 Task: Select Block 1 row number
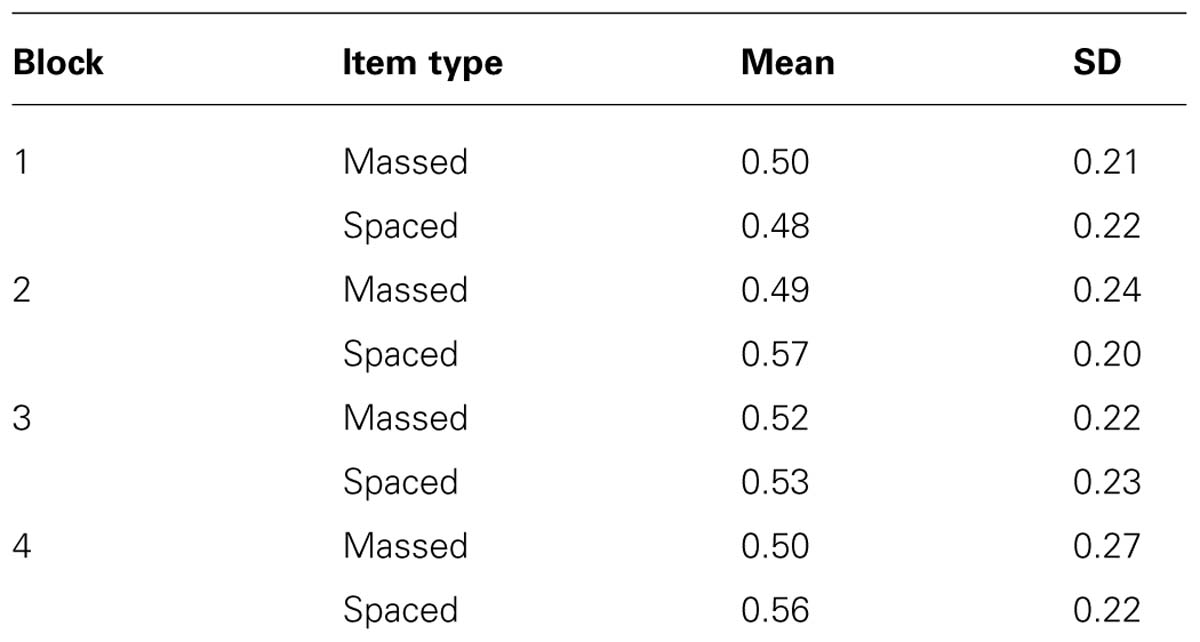pyautogui.click(x=20, y=162)
